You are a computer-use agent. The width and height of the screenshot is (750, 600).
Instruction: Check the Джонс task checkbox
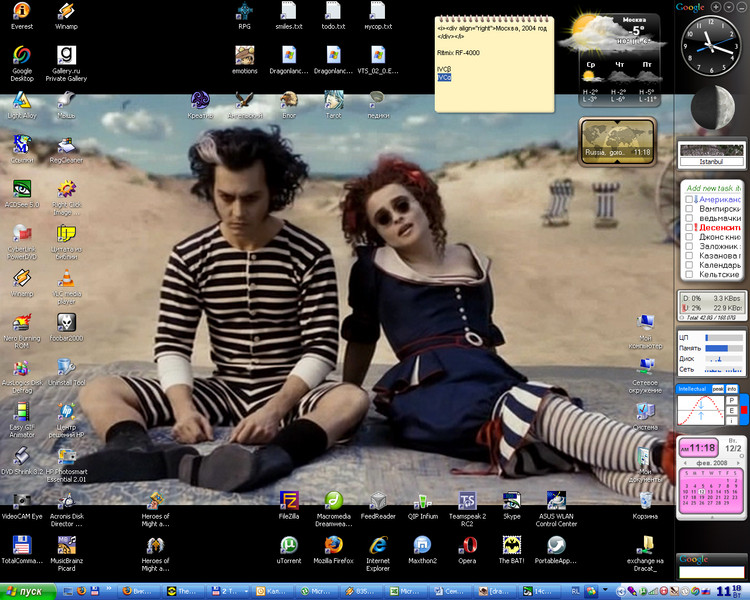point(689,237)
